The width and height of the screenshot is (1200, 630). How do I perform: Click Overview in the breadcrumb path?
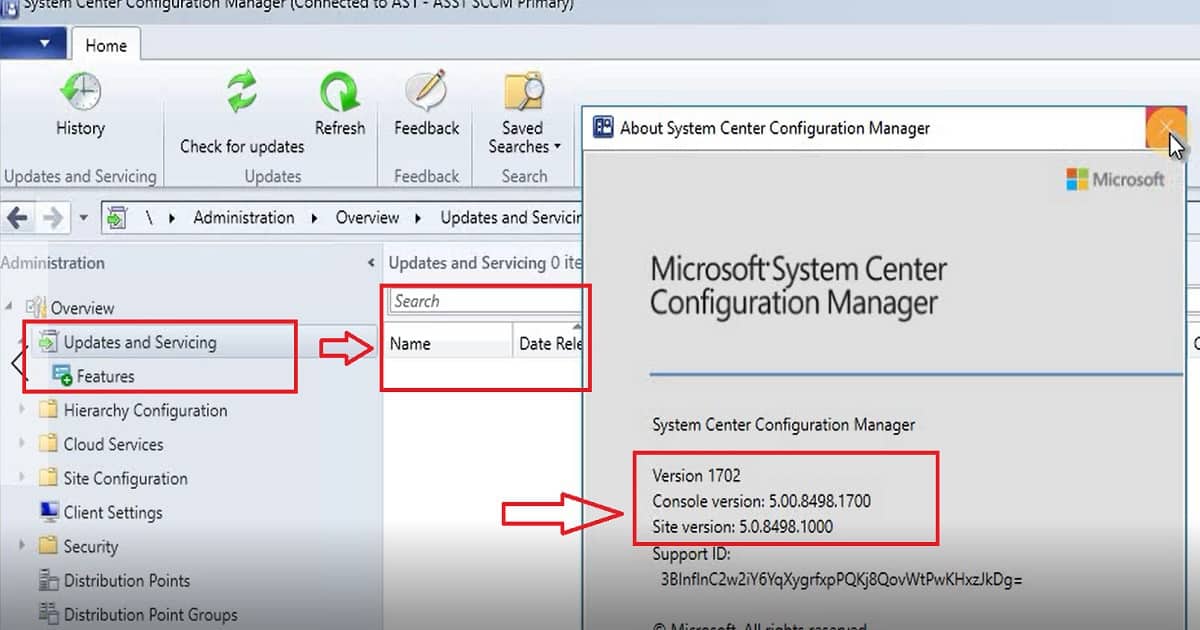coord(367,217)
